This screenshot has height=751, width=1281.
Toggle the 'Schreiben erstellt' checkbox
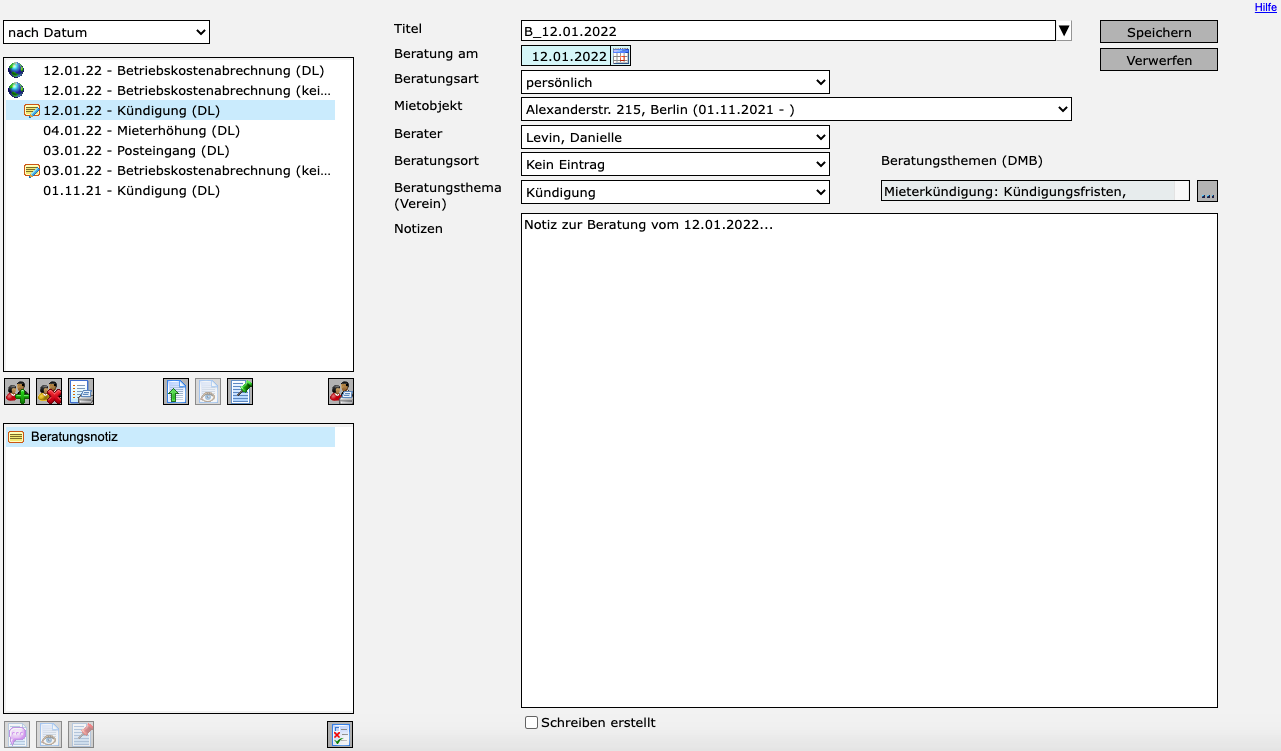(532, 723)
